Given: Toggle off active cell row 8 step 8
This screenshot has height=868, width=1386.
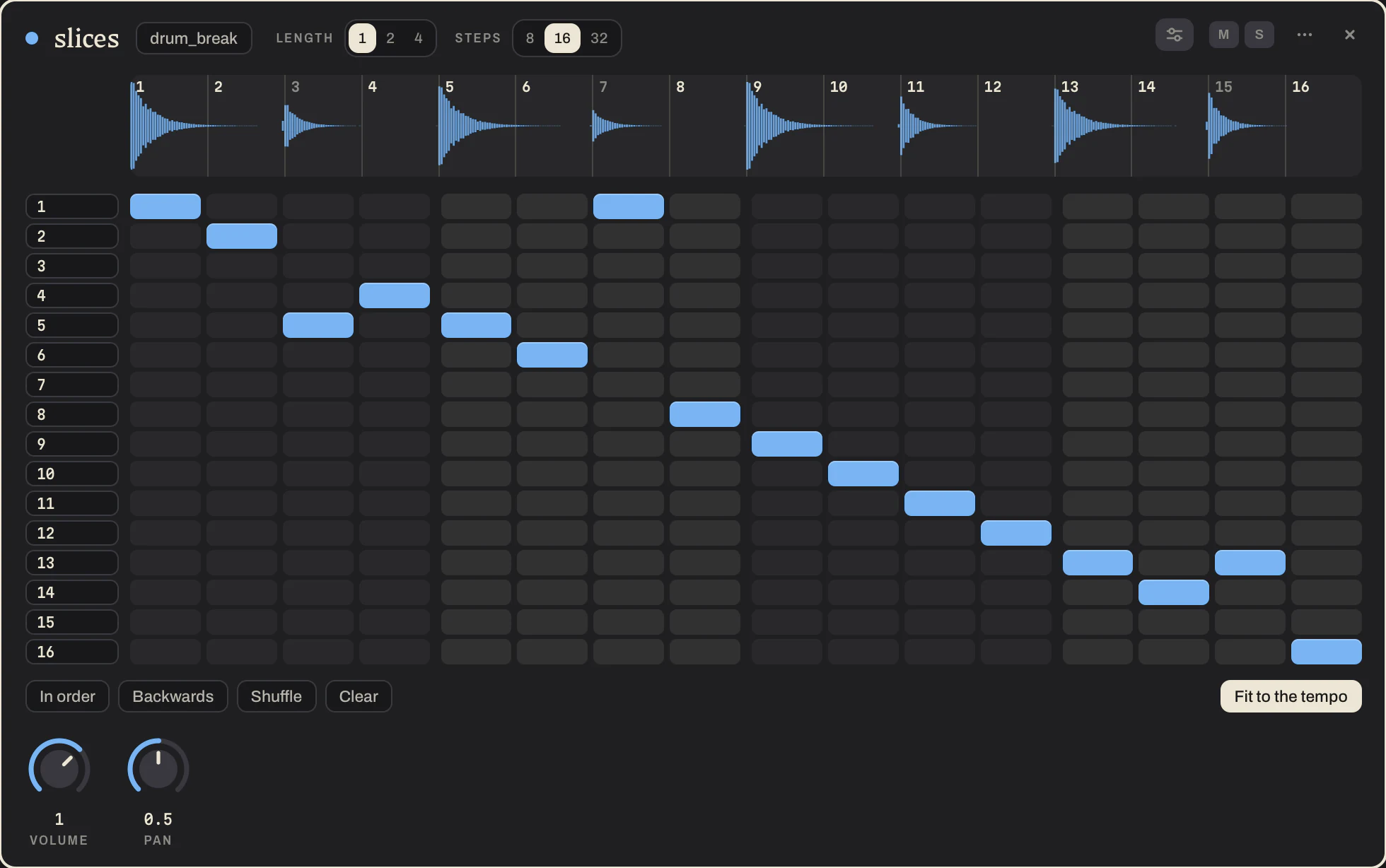Looking at the screenshot, I should [x=705, y=414].
